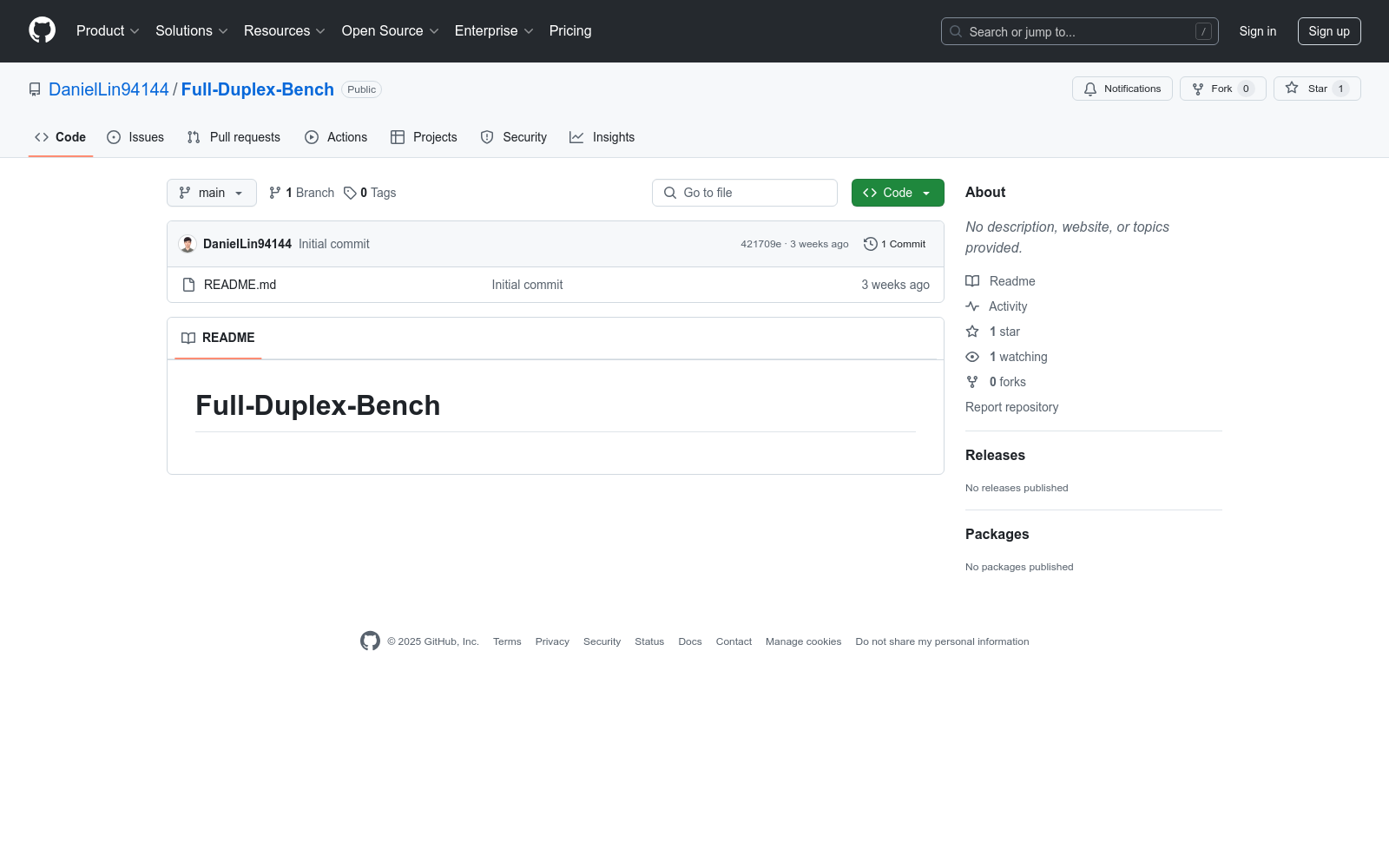This screenshot has width=1389, height=868.
Task: Select the Code tab
Action: pos(61,137)
